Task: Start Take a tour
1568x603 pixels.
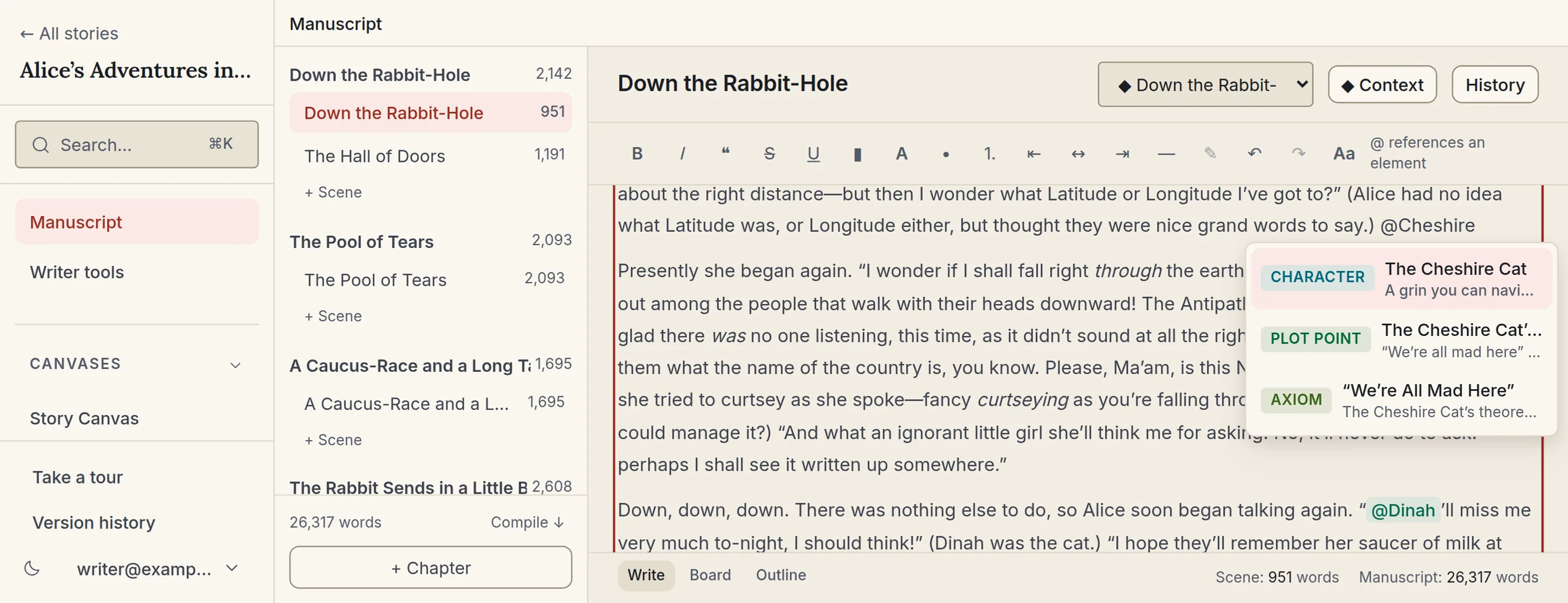Action: pos(77,477)
